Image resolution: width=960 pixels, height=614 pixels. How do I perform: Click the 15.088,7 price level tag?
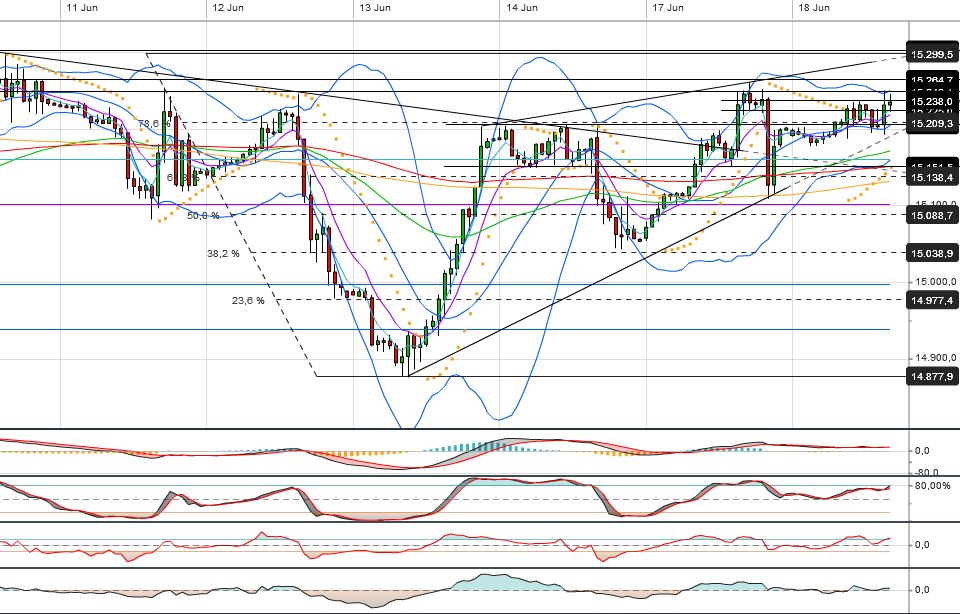coord(932,215)
